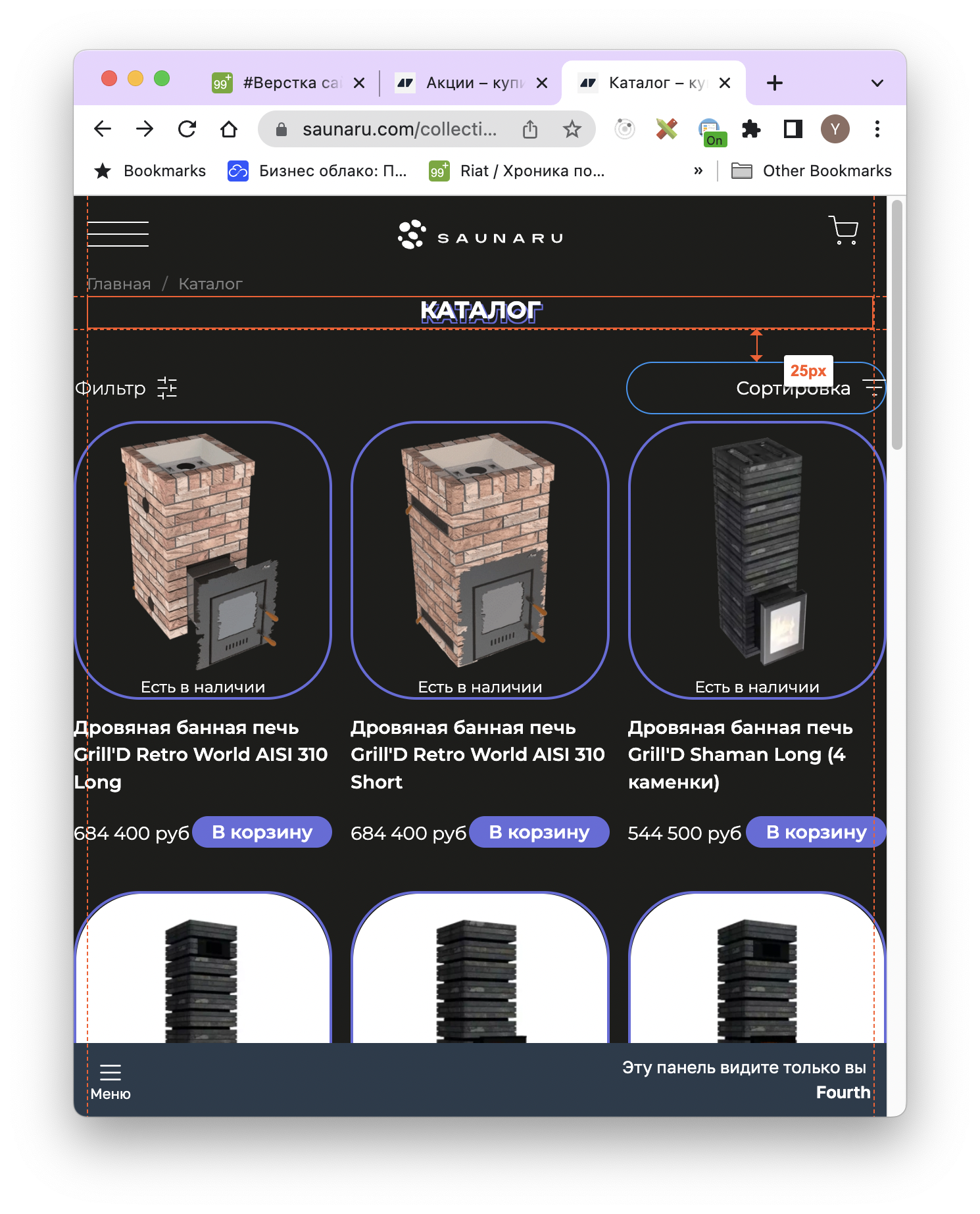Open filter settings sliders icon

pos(167,388)
